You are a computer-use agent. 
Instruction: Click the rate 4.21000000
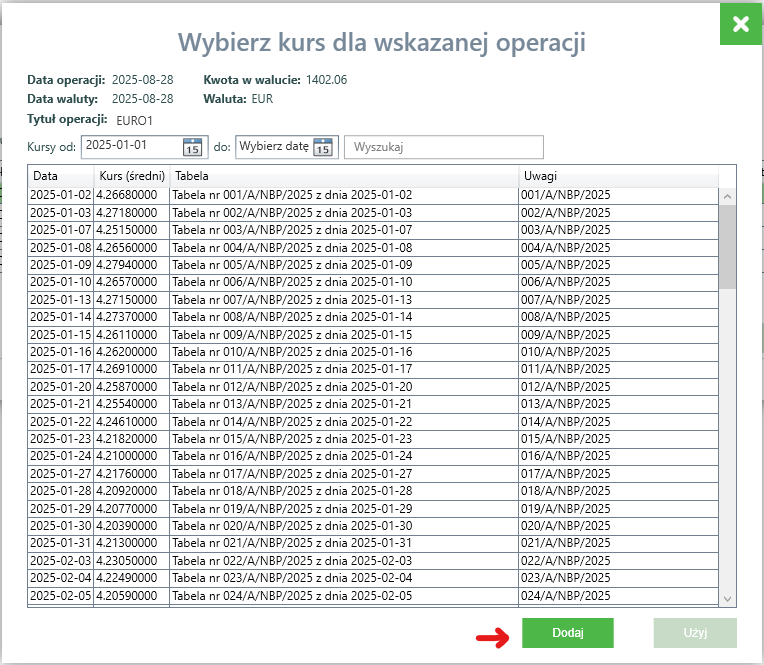click(x=132, y=456)
